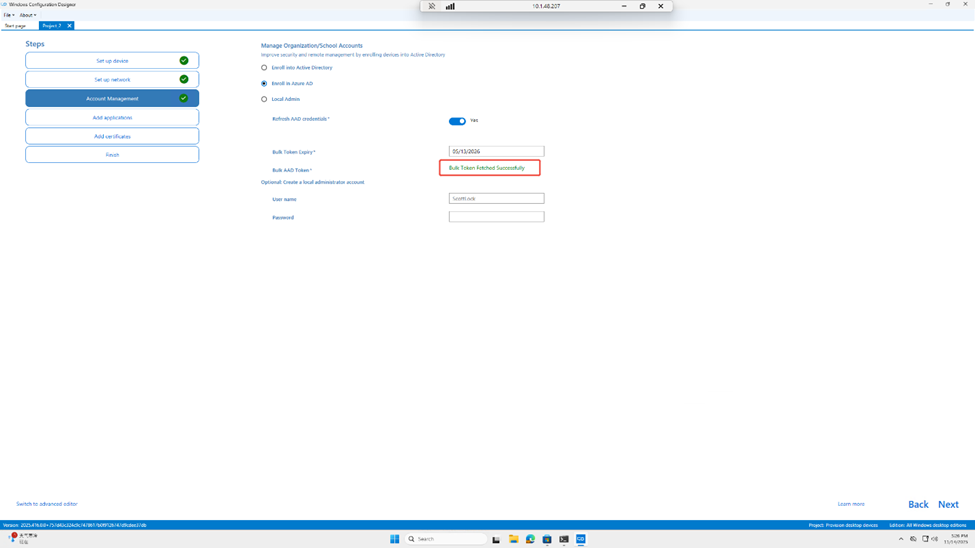Toggle Refresh AAD credentials switch

[457, 121]
